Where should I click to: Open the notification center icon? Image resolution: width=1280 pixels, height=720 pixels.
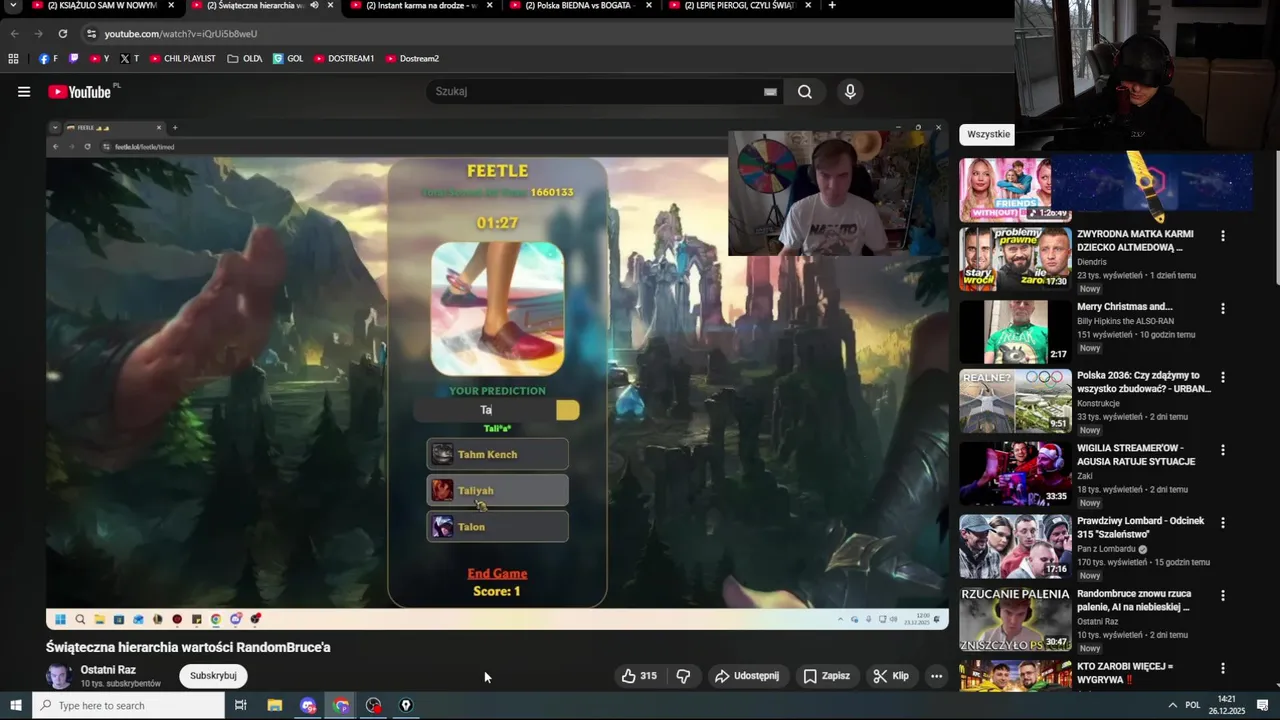[1263, 706]
